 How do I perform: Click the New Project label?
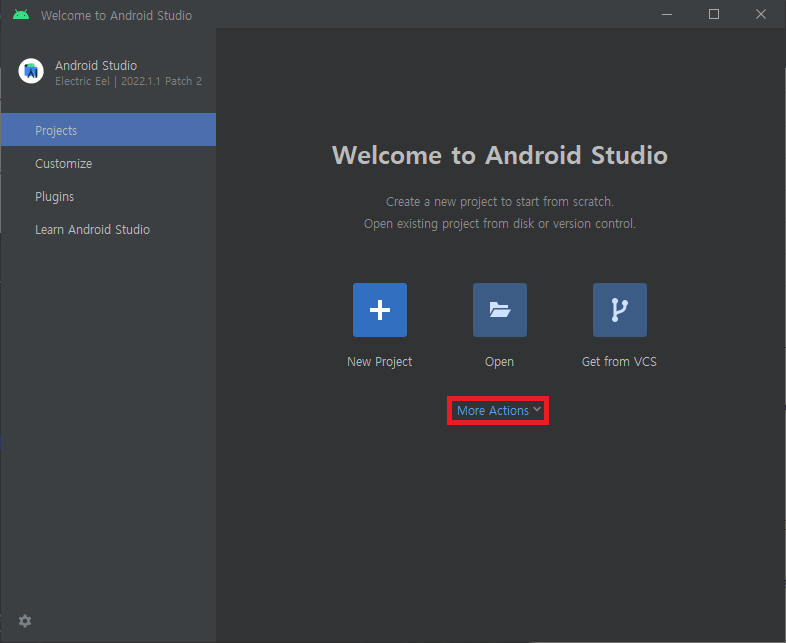tap(379, 362)
